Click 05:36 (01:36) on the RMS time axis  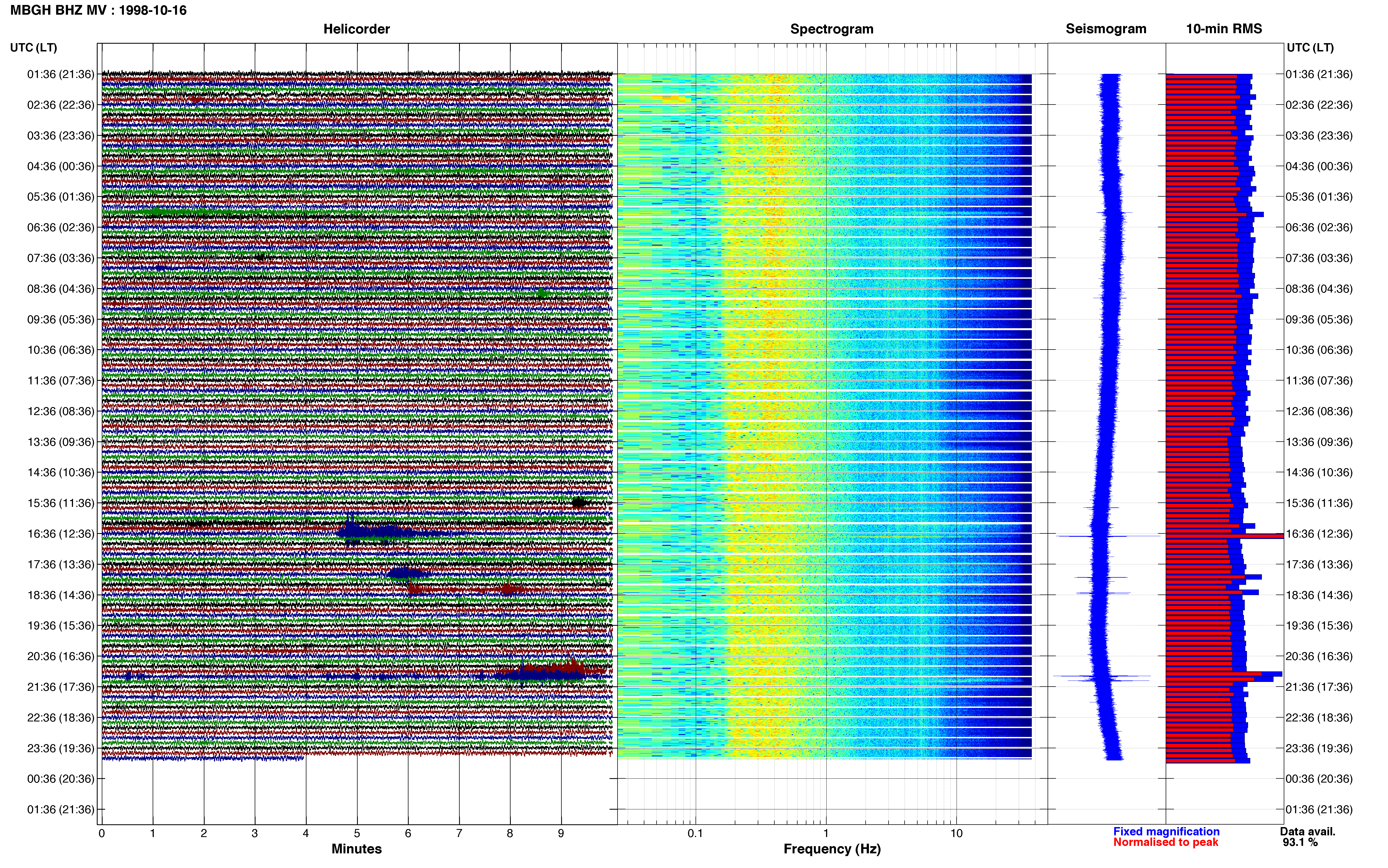coord(1319,197)
